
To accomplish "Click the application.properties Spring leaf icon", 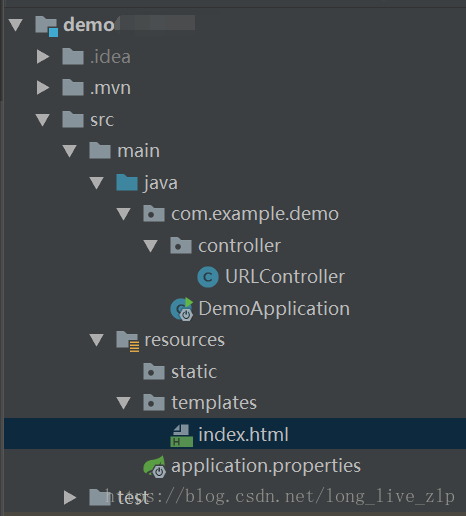I will (x=154, y=467).
